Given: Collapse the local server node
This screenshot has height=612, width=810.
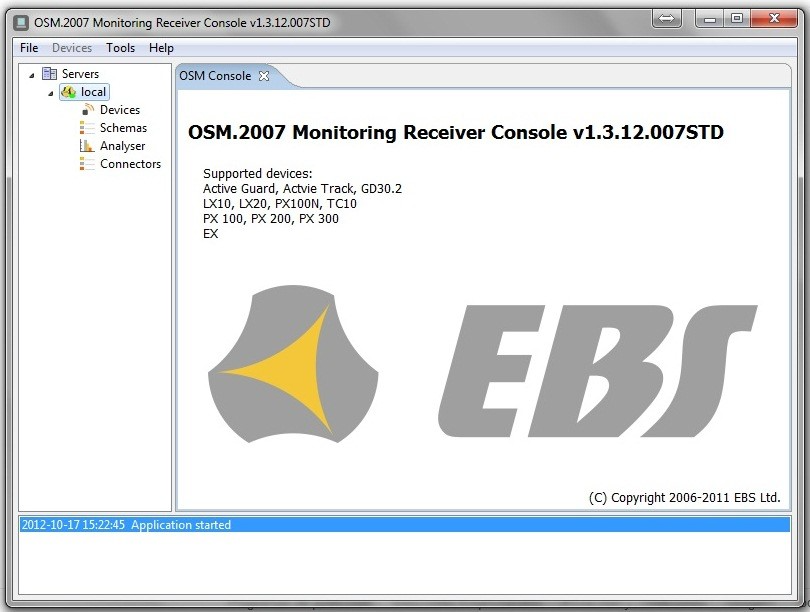Looking at the screenshot, I should [51, 93].
